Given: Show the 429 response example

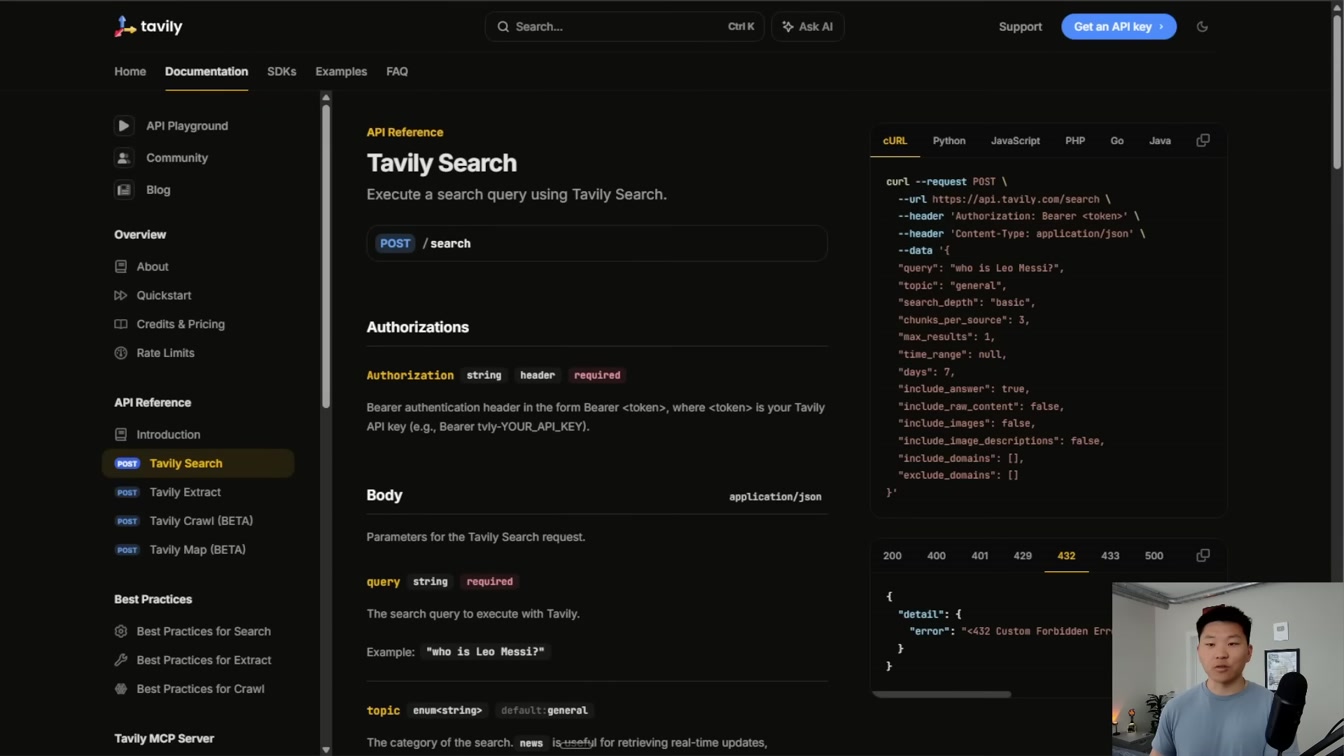Looking at the screenshot, I should click(x=1022, y=556).
